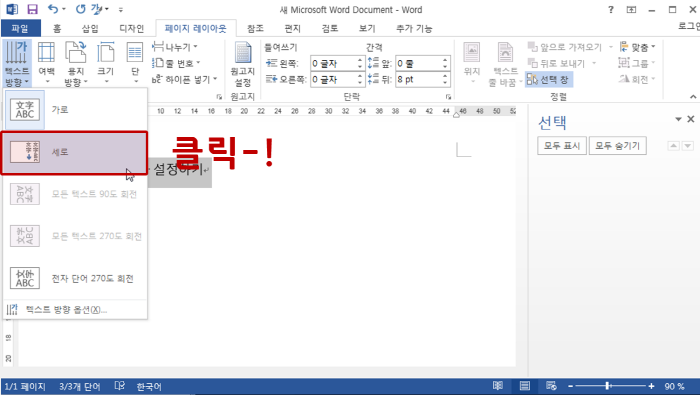Open Breaks (나누기) dropdown
This screenshot has height=395, width=700.
click(x=175, y=47)
